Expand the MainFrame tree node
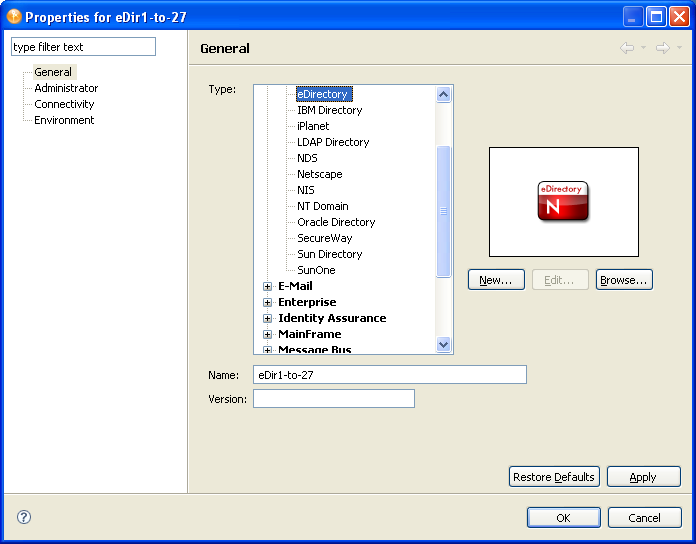 click(267, 334)
